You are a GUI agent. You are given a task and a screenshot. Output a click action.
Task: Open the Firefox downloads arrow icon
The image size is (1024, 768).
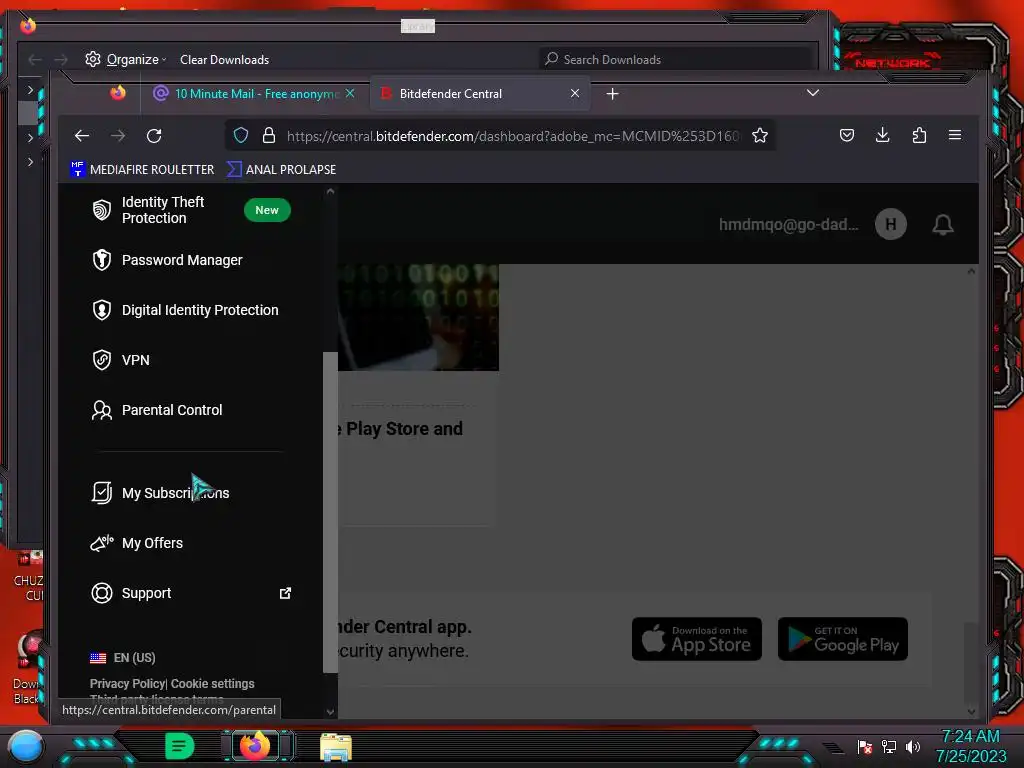[882, 135]
